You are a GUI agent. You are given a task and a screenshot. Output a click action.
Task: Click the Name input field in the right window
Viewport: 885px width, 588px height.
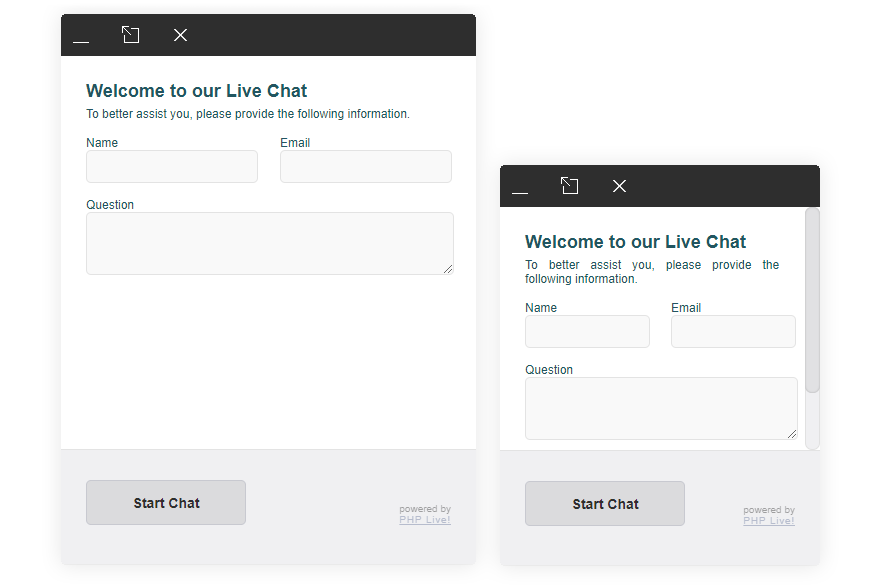coord(586,331)
